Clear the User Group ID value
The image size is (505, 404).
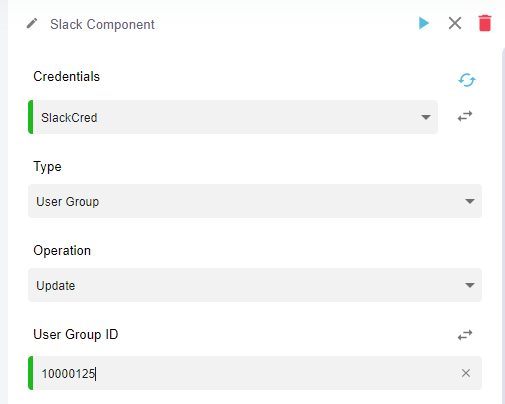466,373
